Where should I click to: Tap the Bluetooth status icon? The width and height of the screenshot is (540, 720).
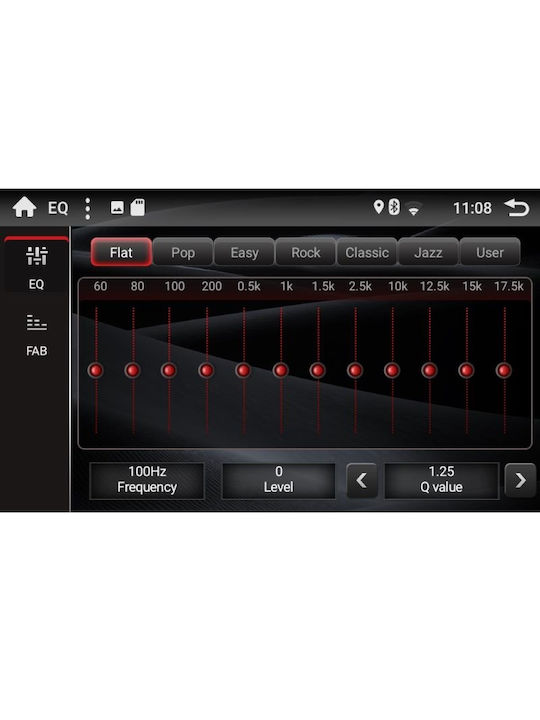coord(394,207)
